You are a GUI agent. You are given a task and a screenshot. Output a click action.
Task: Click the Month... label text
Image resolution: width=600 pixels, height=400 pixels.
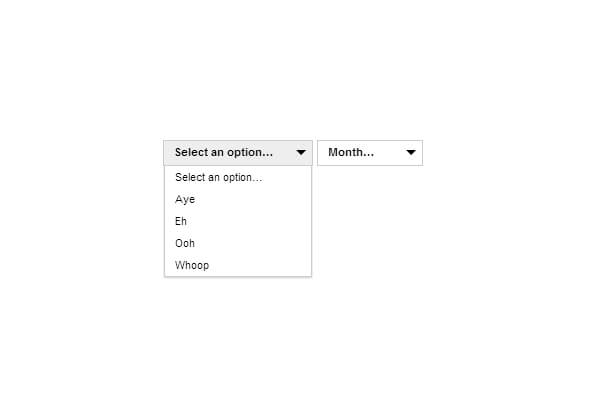click(351, 153)
